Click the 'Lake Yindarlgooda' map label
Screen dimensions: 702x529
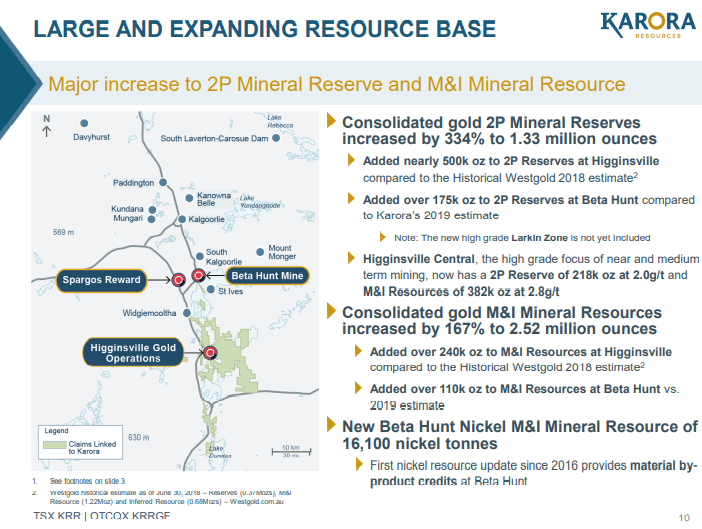coord(260,201)
